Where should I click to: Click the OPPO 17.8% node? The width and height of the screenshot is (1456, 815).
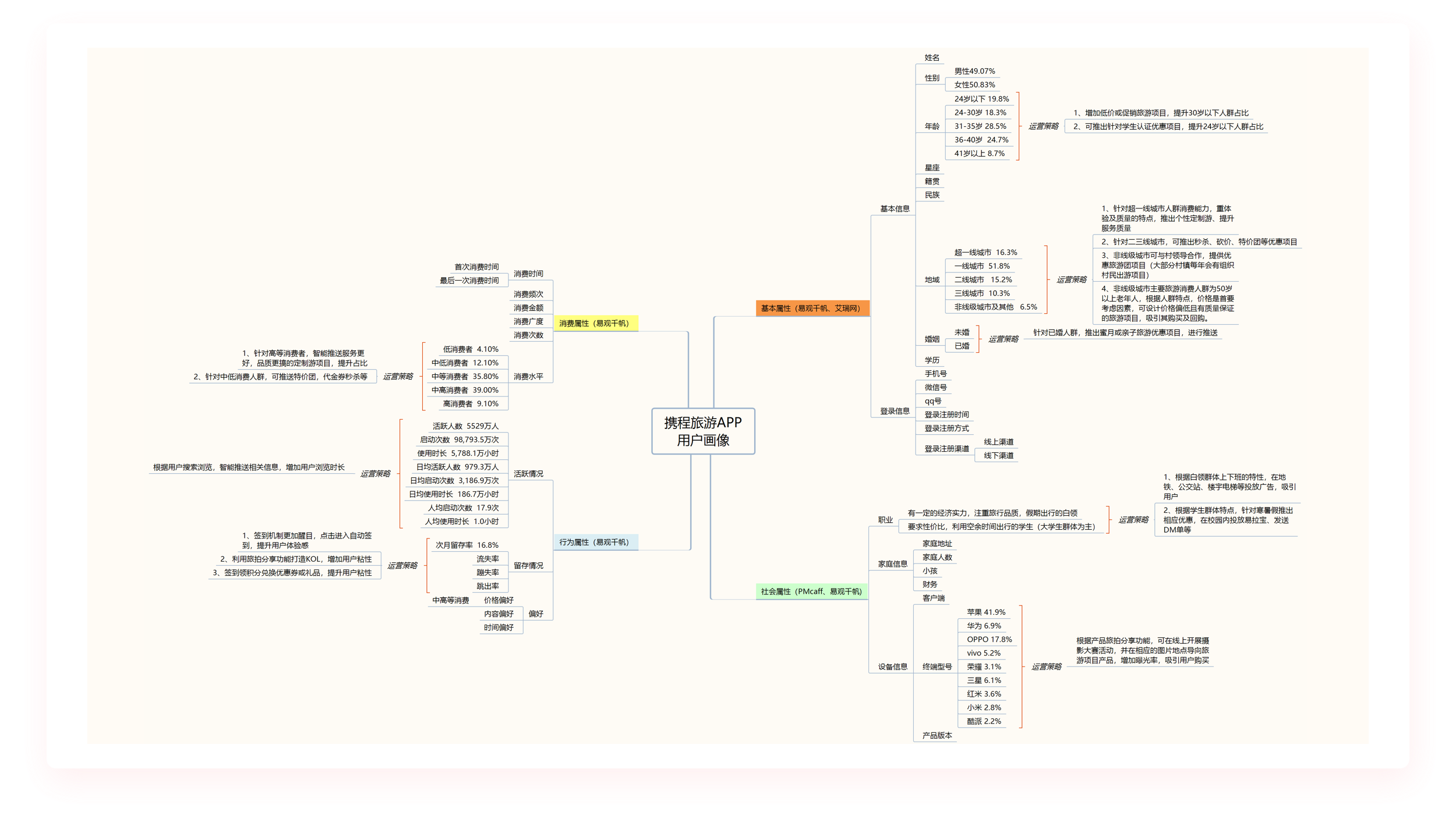point(989,639)
